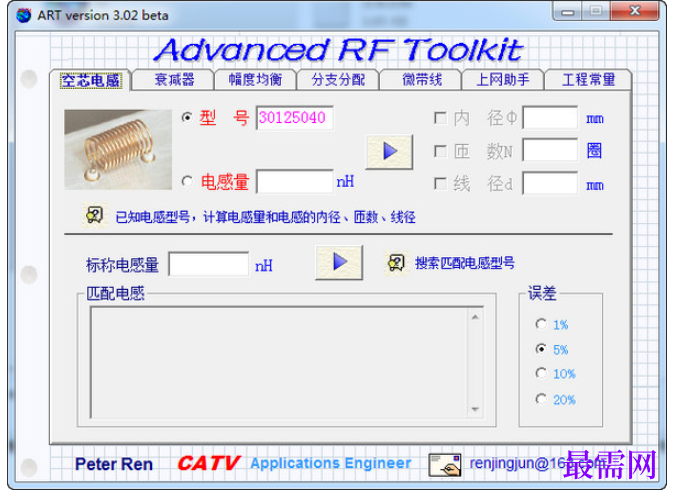Go to the 微带线 tab
The height and width of the screenshot is (496, 675).
tap(421, 80)
